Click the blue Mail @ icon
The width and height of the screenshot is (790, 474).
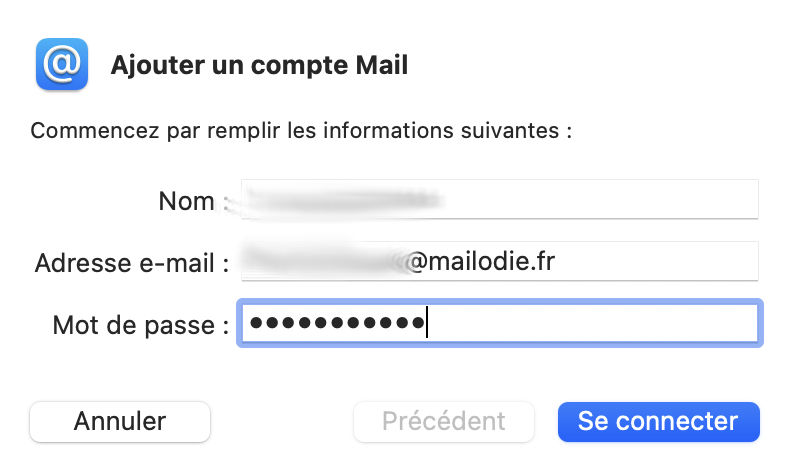click(x=62, y=65)
